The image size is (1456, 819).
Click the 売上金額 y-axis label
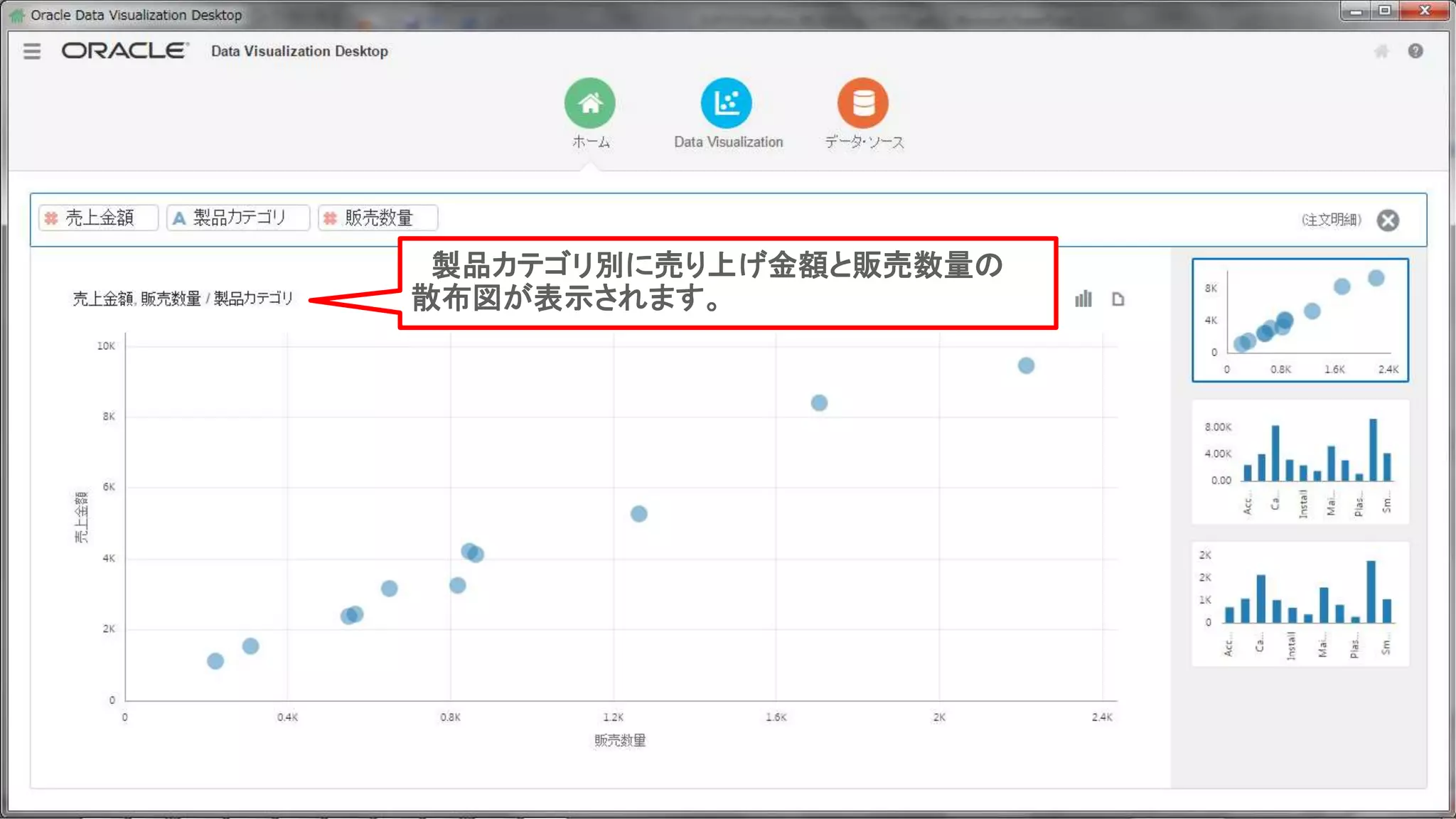[x=82, y=517]
